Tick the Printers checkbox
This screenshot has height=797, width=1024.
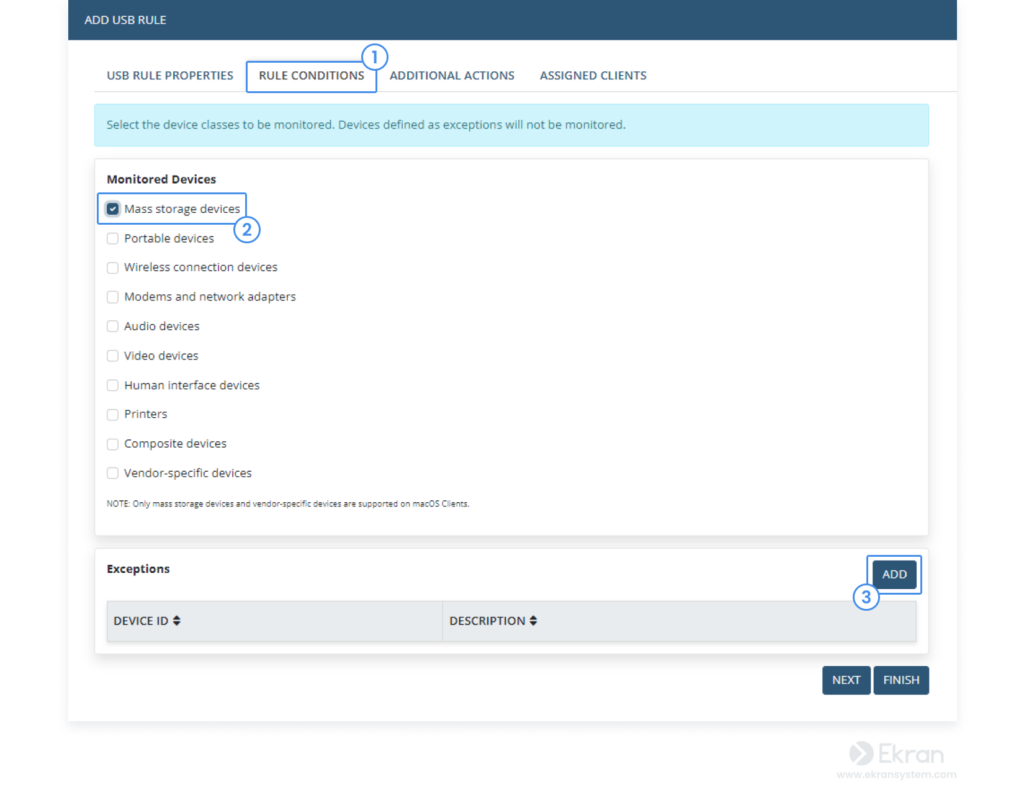(x=113, y=415)
